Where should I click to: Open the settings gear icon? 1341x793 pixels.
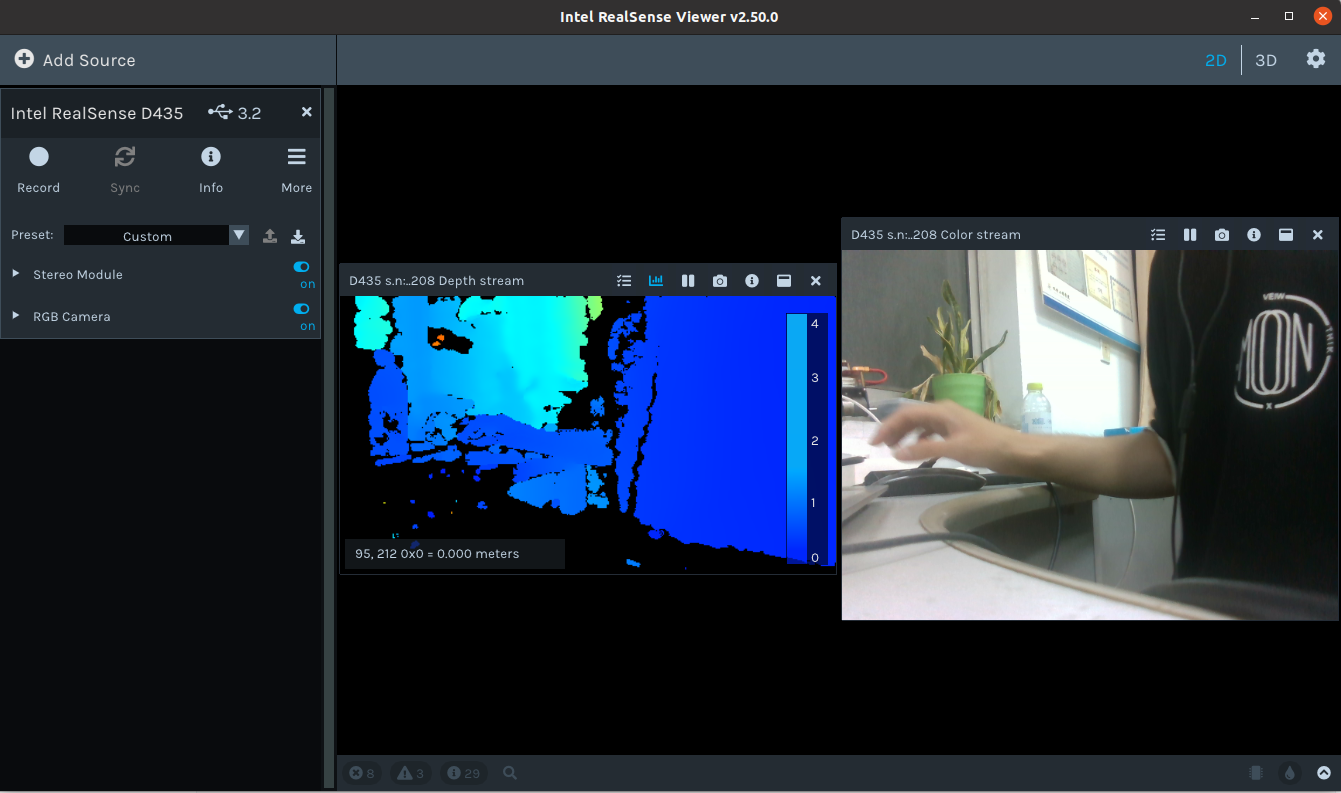pyautogui.click(x=1316, y=59)
